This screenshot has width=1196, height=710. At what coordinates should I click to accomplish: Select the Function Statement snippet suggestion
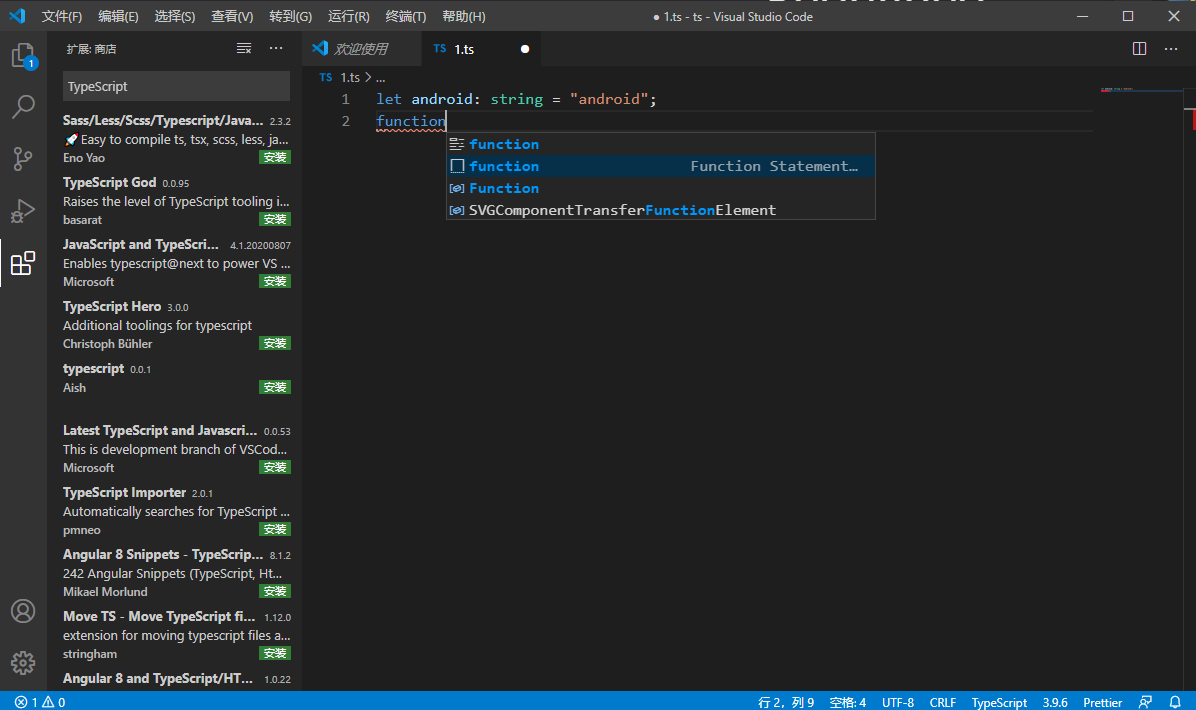[661, 166]
